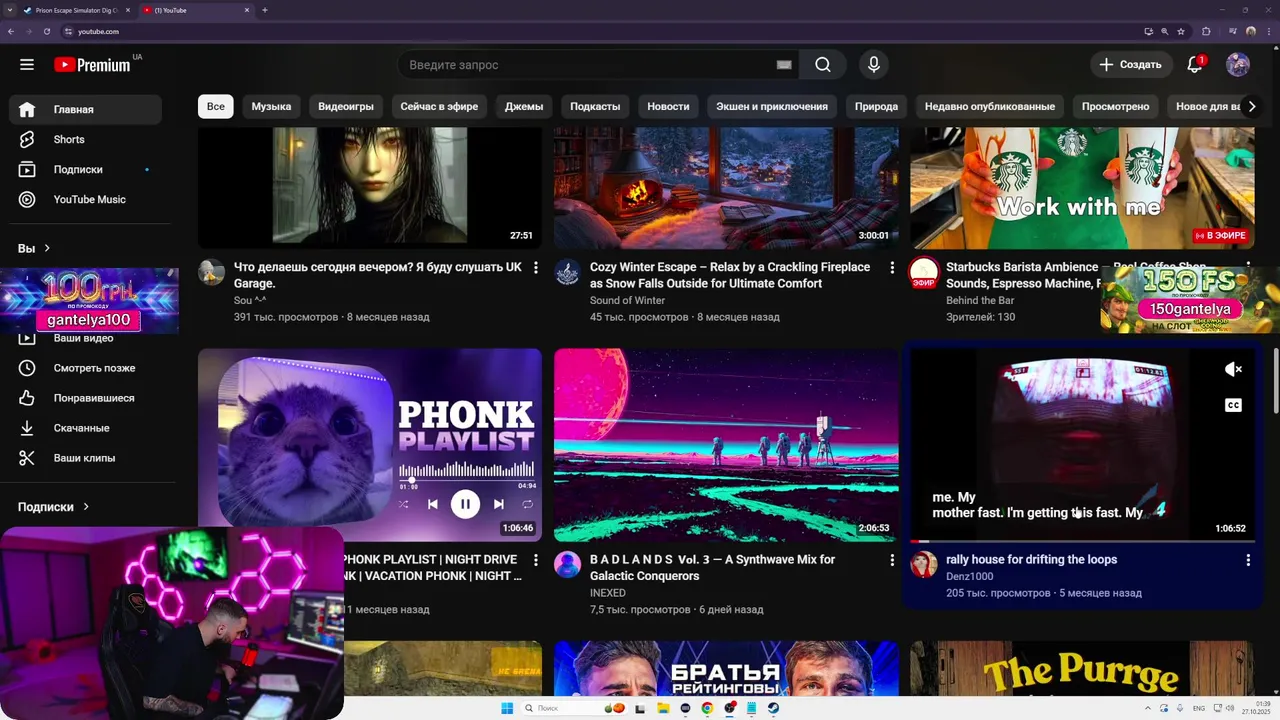This screenshot has height=720, width=1280.
Task: Open Понравившиеся videos
Action: pos(85,398)
